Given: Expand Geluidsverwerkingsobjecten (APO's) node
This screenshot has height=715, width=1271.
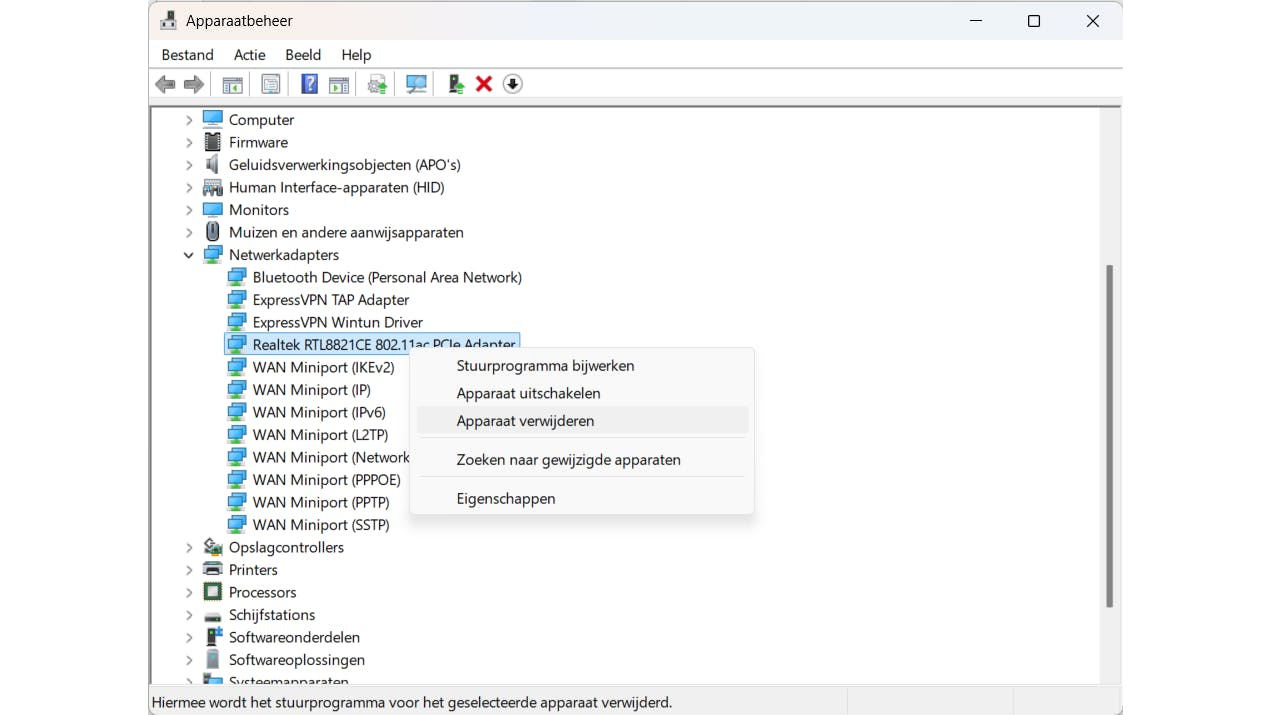Looking at the screenshot, I should pos(189,165).
